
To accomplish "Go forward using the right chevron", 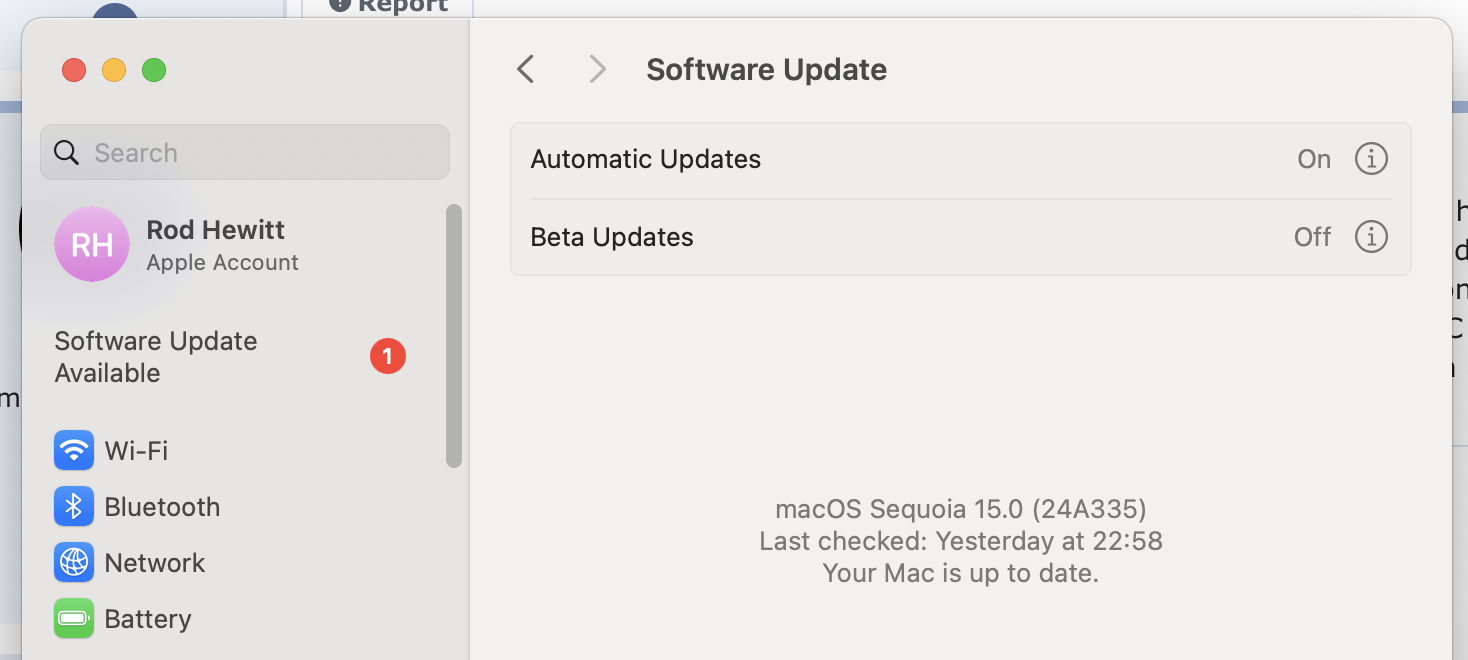I will (597, 69).
